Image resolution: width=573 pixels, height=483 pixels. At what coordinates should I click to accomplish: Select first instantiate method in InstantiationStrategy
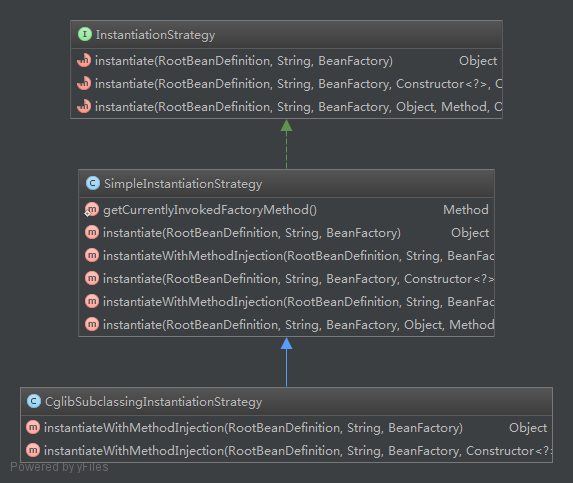coord(244,61)
